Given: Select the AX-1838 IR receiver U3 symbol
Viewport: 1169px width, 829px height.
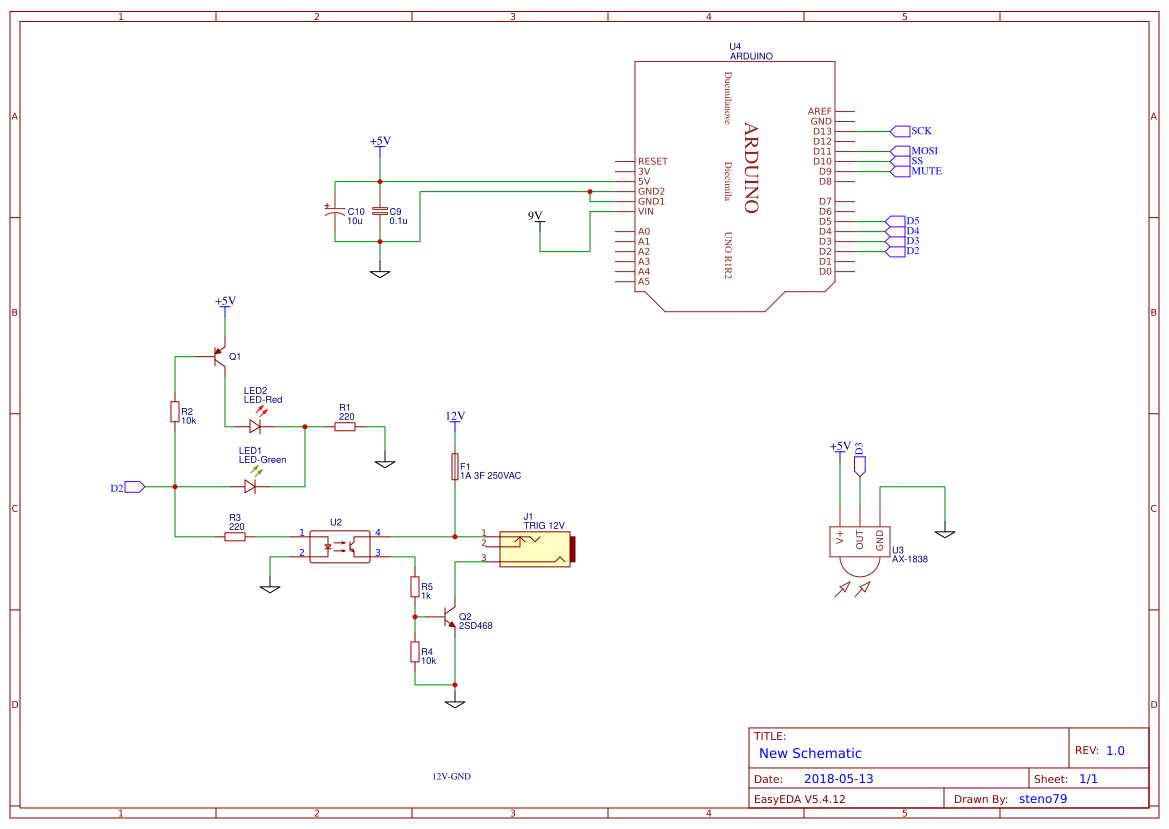Looking at the screenshot, I should [858, 540].
